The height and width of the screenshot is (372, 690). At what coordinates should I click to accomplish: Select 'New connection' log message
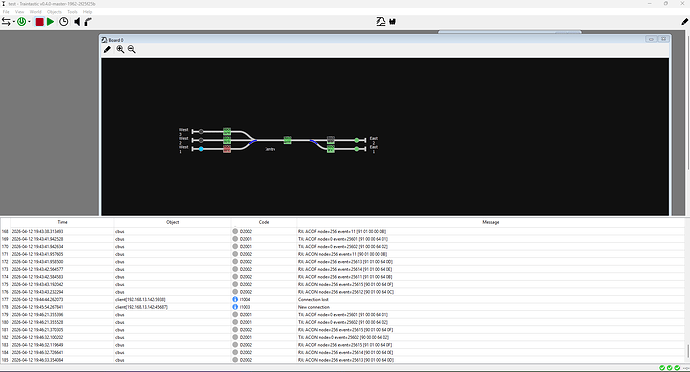(x=314, y=307)
